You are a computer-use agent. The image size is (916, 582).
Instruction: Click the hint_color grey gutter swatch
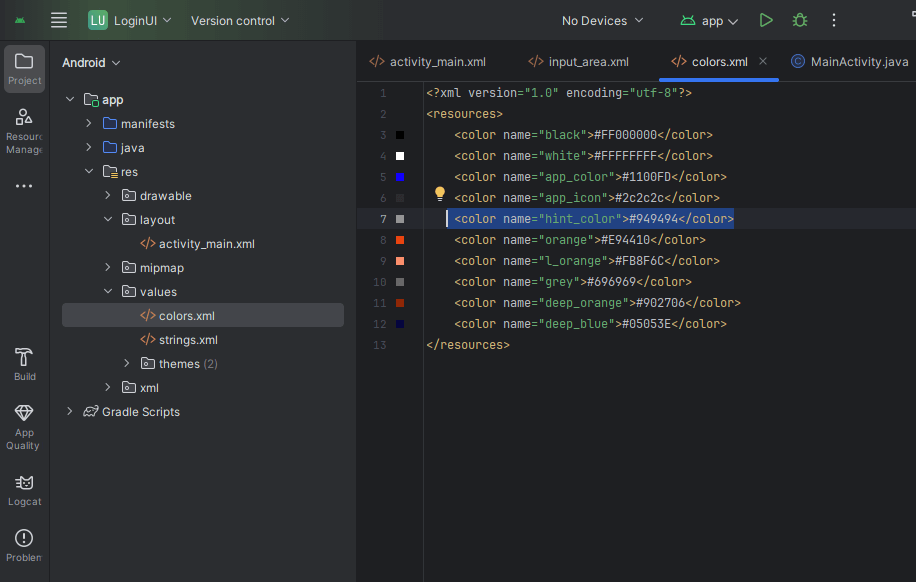pos(400,219)
